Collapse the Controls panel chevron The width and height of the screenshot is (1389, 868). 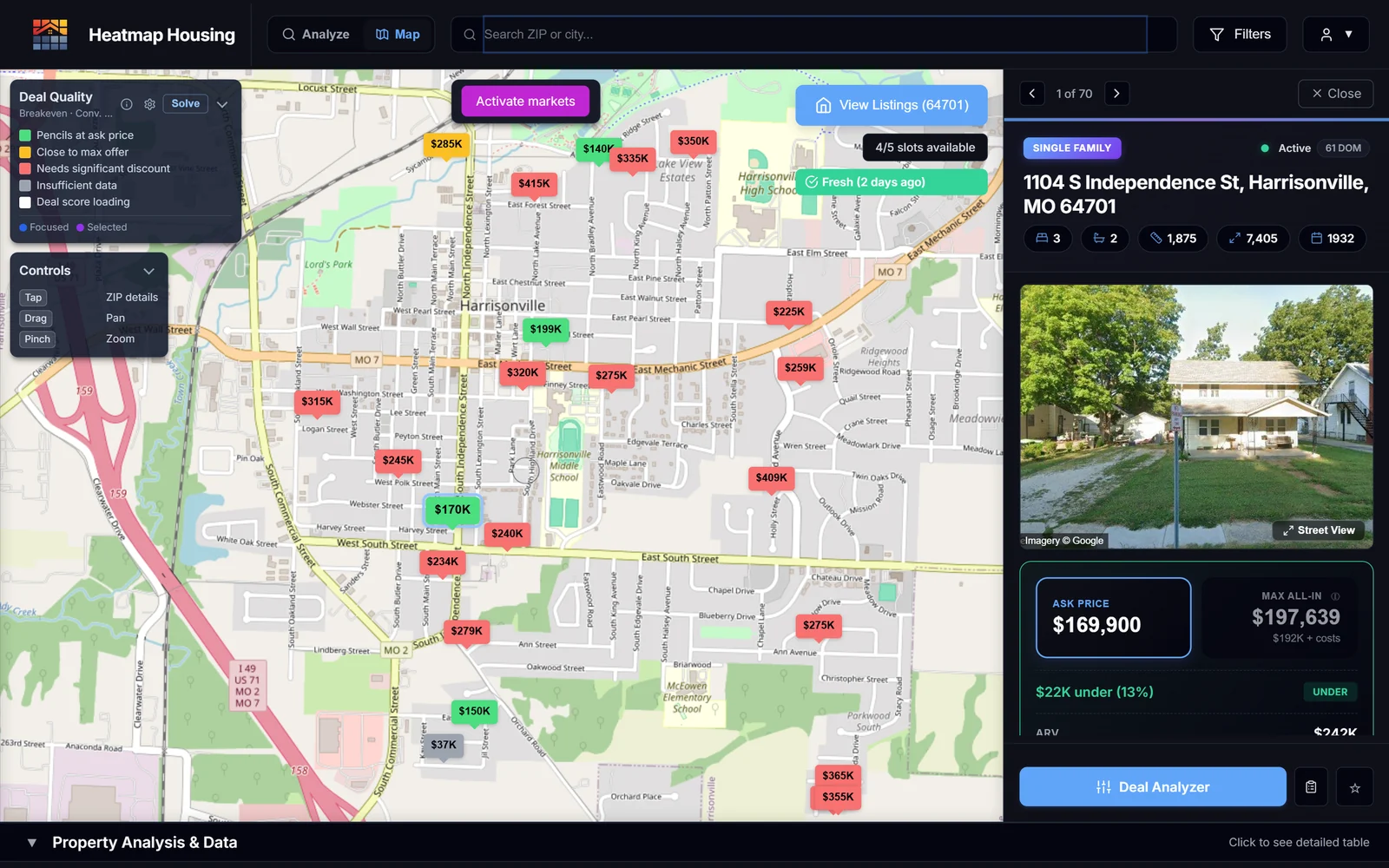[149, 271]
